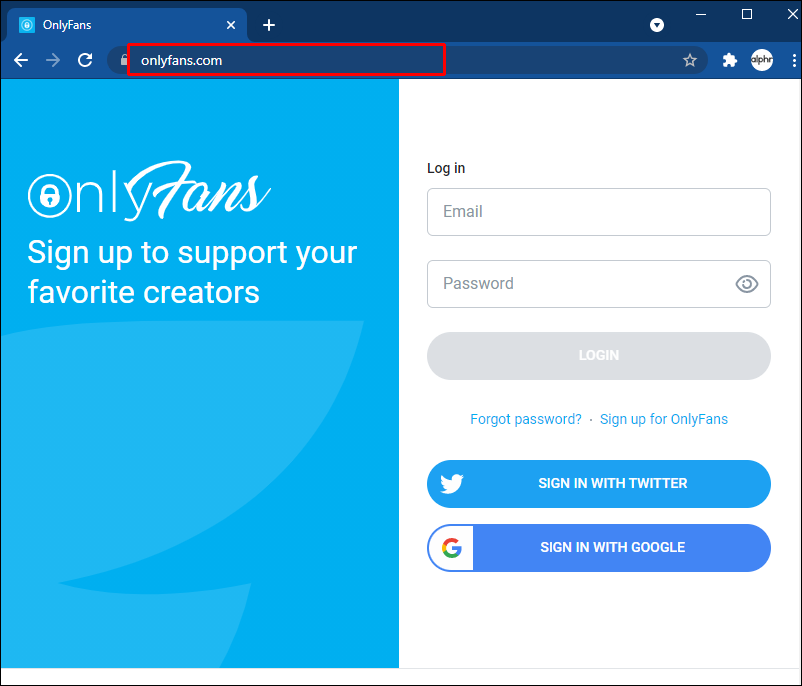Open the alphr profile avatar
Image resolution: width=802 pixels, height=686 pixels.
click(x=762, y=60)
